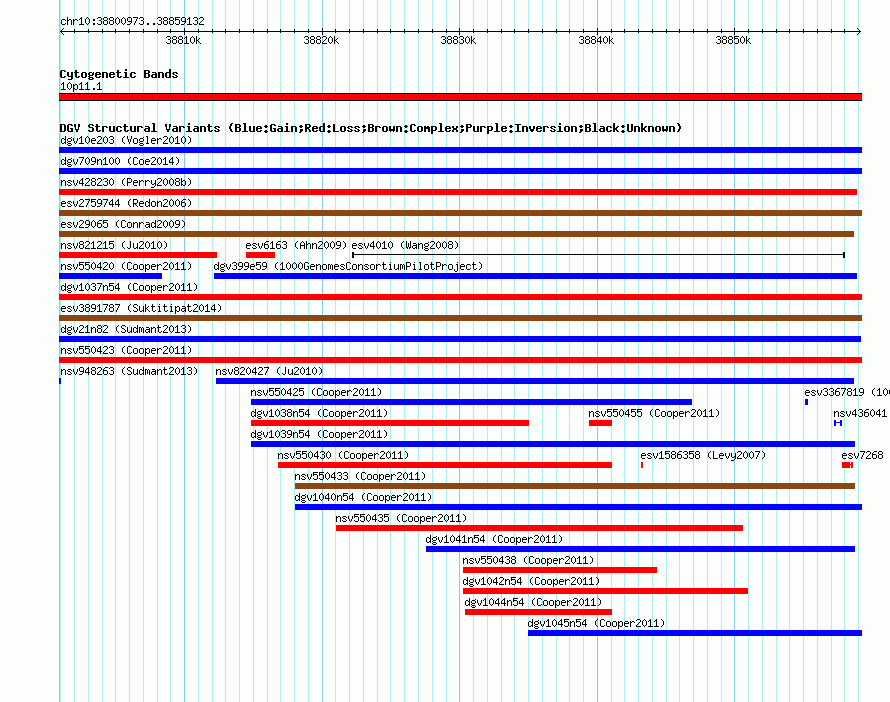Click the 38820k ruler tick label

[x=321, y=40]
